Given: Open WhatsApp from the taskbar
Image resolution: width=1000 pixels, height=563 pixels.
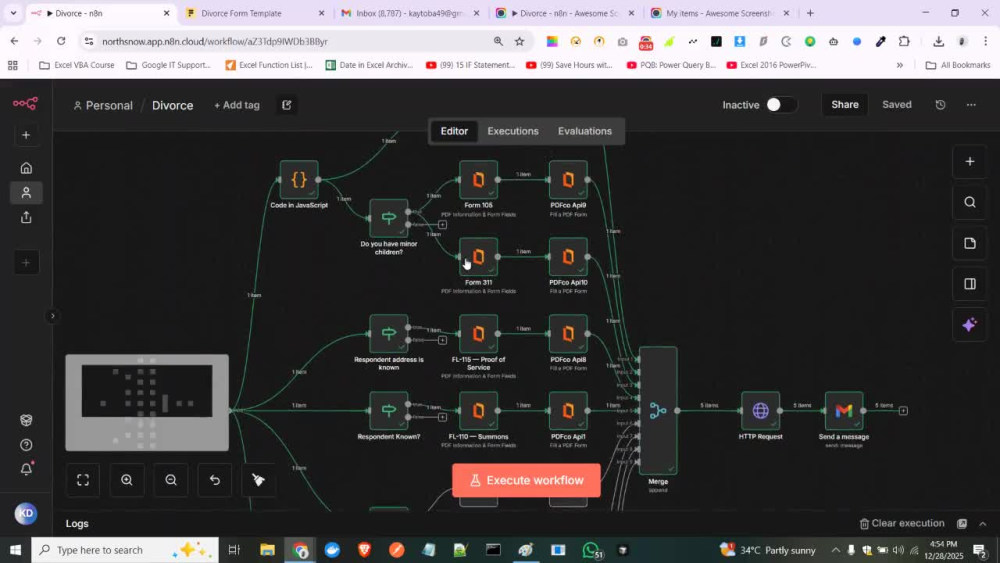Looking at the screenshot, I should (x=591, y=550).
